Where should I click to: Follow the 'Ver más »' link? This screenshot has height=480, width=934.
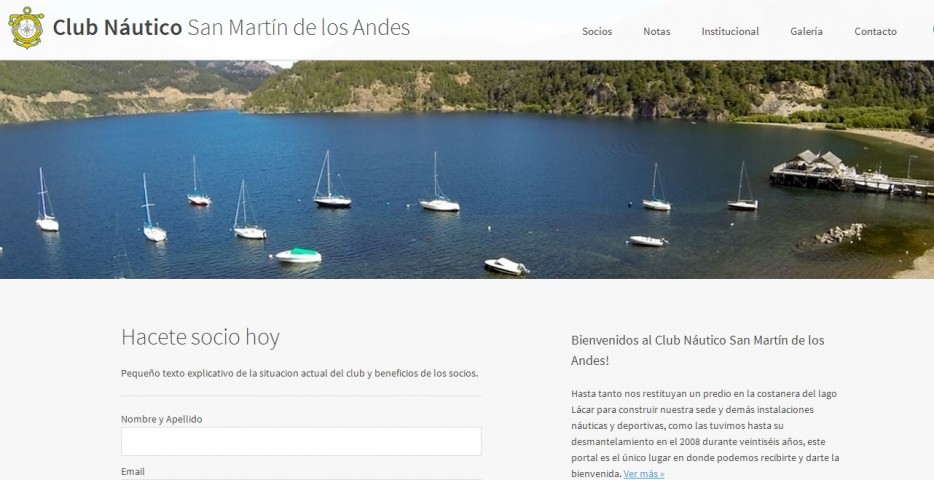[x=643, y=474]
